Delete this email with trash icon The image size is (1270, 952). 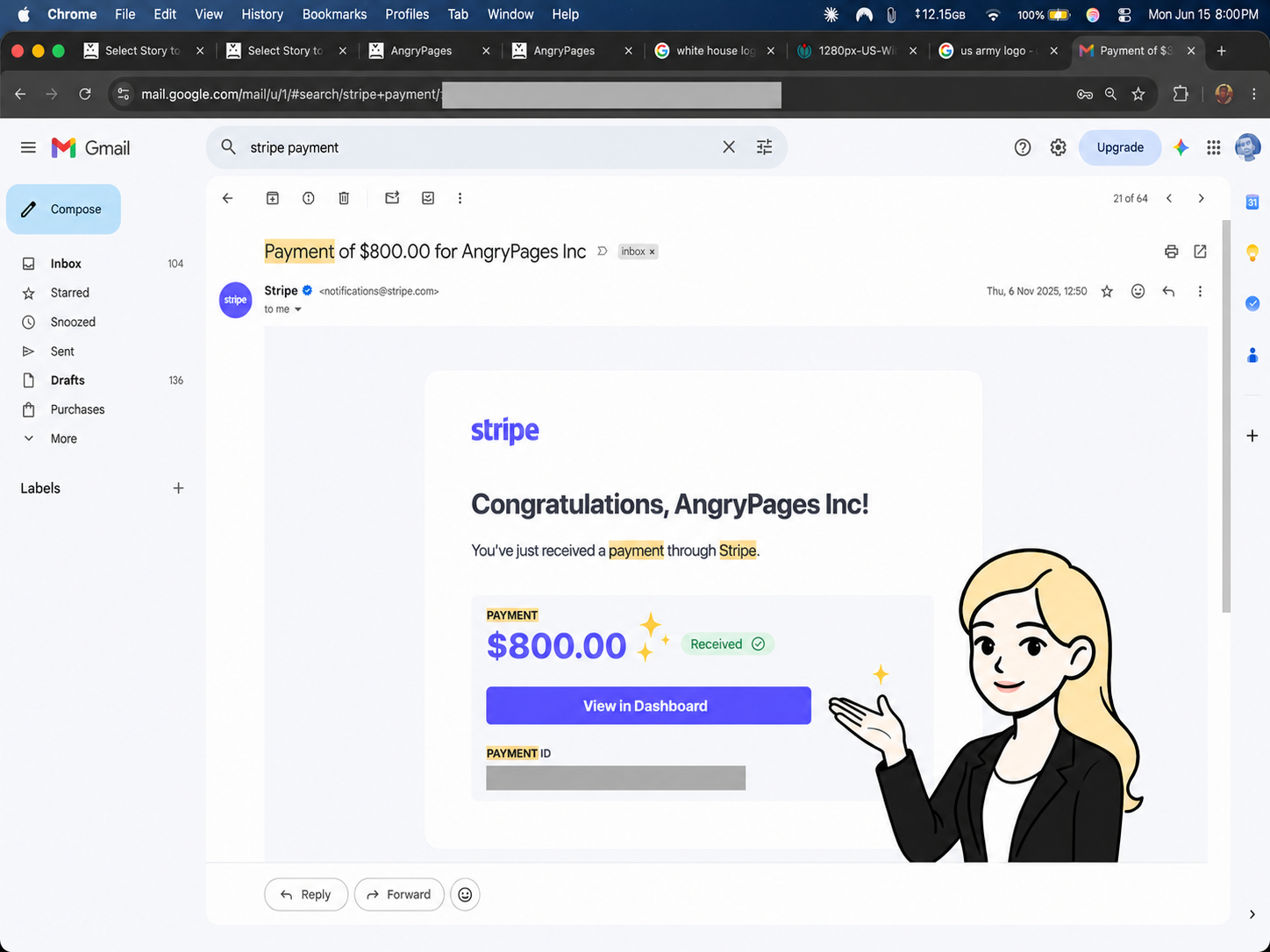tap(344, 198)
